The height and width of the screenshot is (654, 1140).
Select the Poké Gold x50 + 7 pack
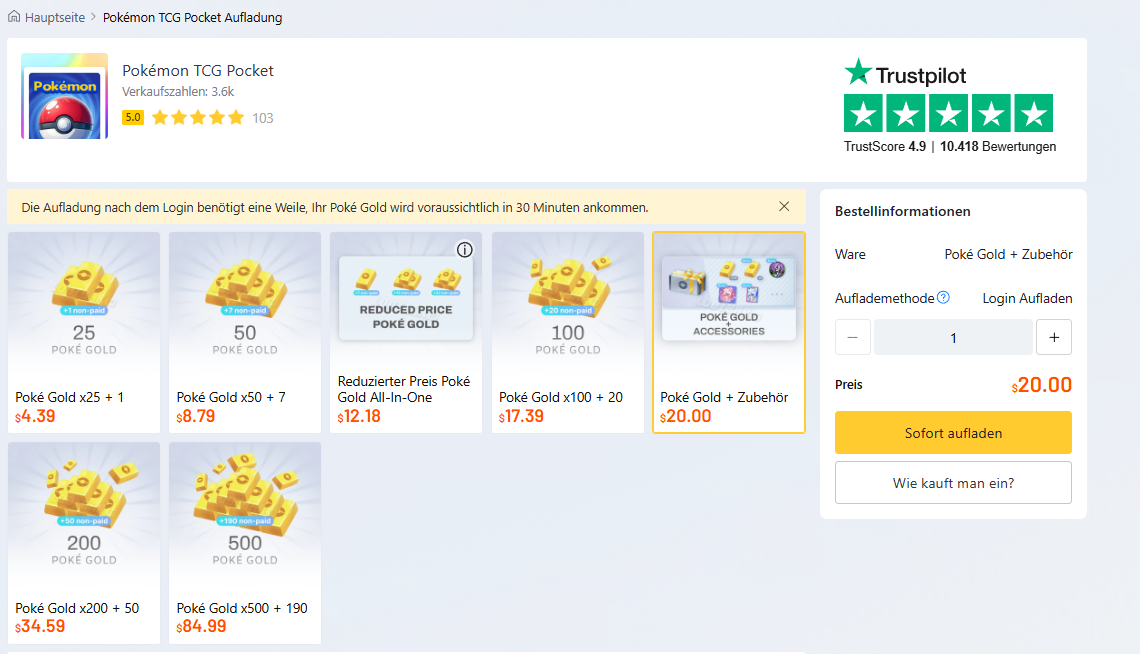(x=245, y=332)
